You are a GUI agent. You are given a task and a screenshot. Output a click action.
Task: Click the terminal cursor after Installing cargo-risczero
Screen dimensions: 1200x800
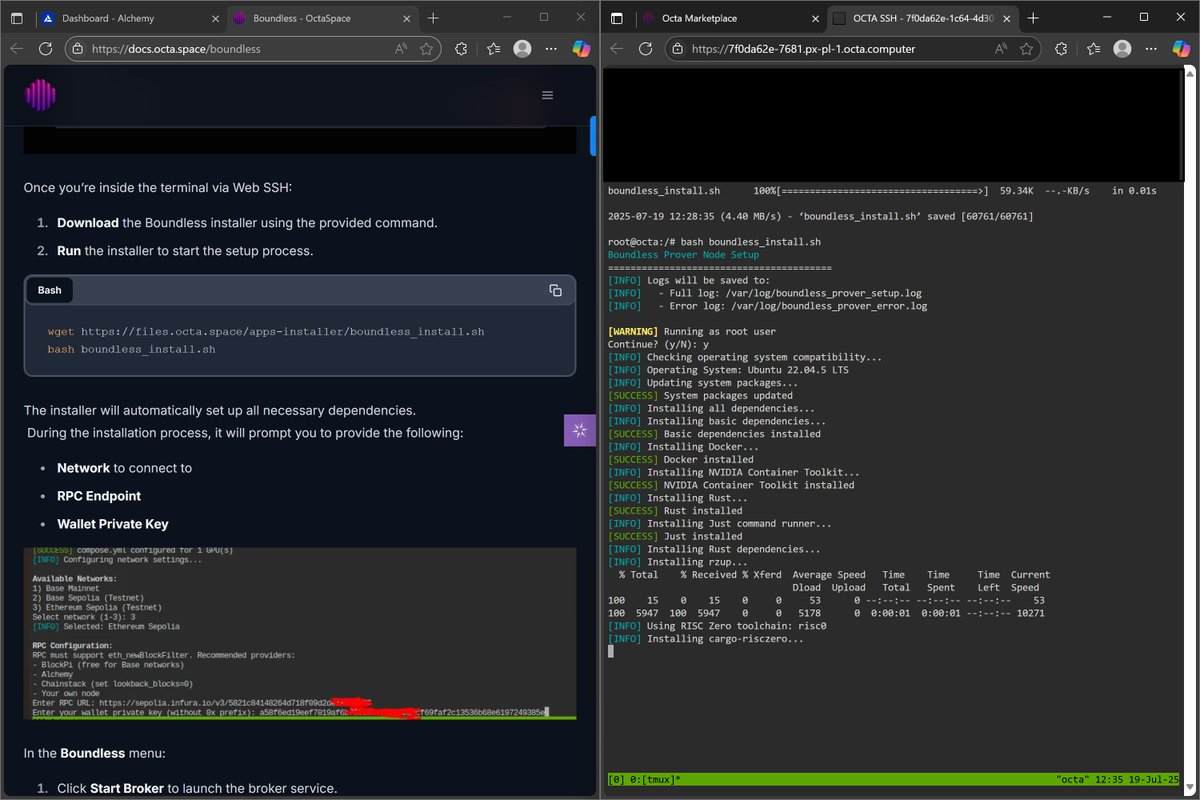coord(611,651)
